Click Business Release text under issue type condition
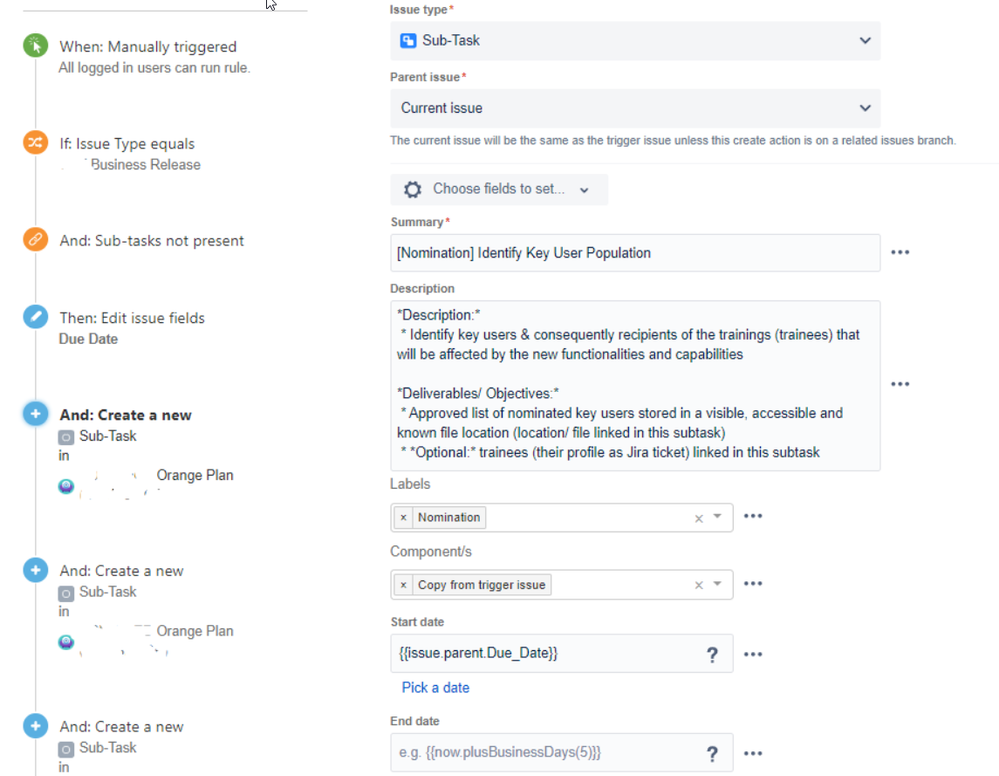This screenshot has width=999, height=776. coord(145,164)
